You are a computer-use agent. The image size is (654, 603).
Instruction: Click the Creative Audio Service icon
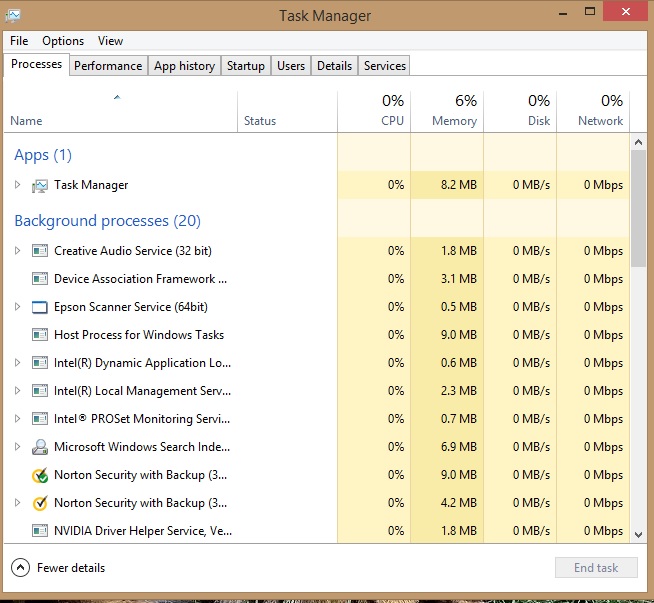click(x=40, y=251)
